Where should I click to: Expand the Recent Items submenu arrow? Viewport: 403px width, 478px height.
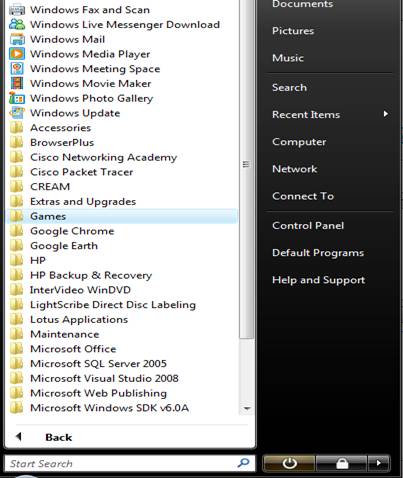[x=386, y=114]
